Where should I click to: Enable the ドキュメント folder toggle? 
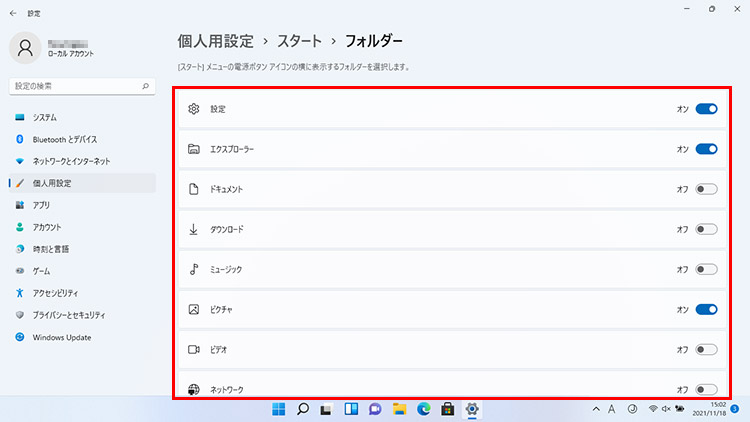706,189
